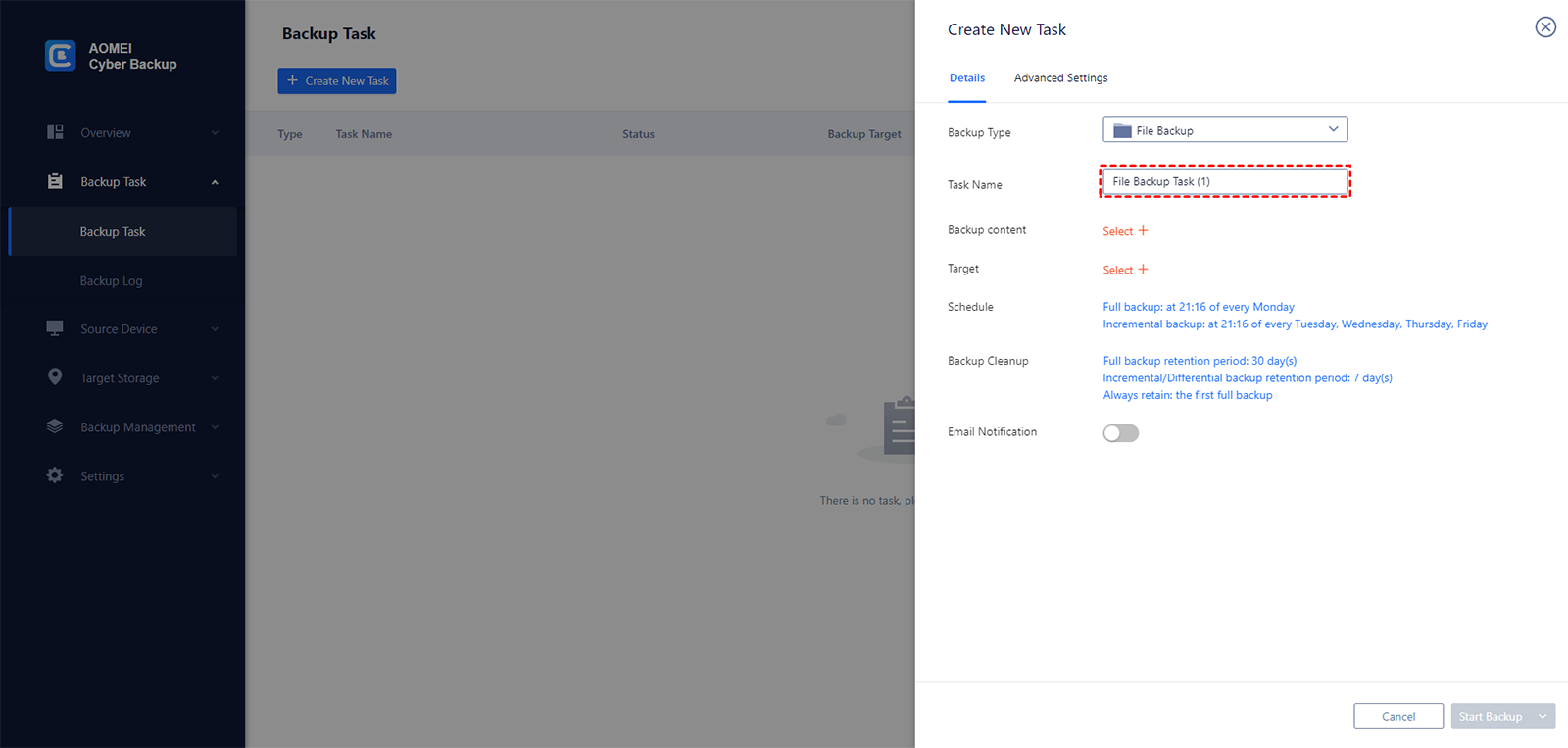Click the Create New Task button
The image size is (1568, 748).
(x=337, y=81)
